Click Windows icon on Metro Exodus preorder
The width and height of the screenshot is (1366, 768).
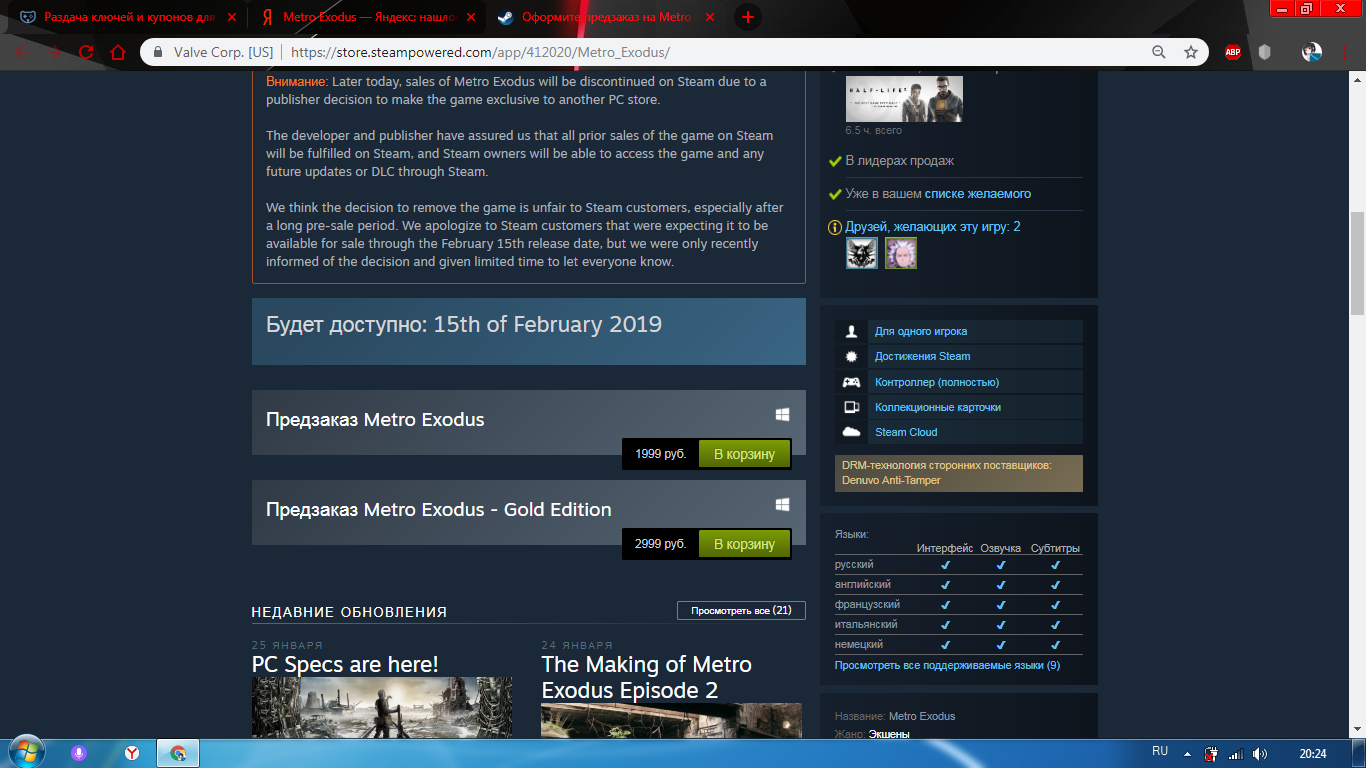[783, 414]
